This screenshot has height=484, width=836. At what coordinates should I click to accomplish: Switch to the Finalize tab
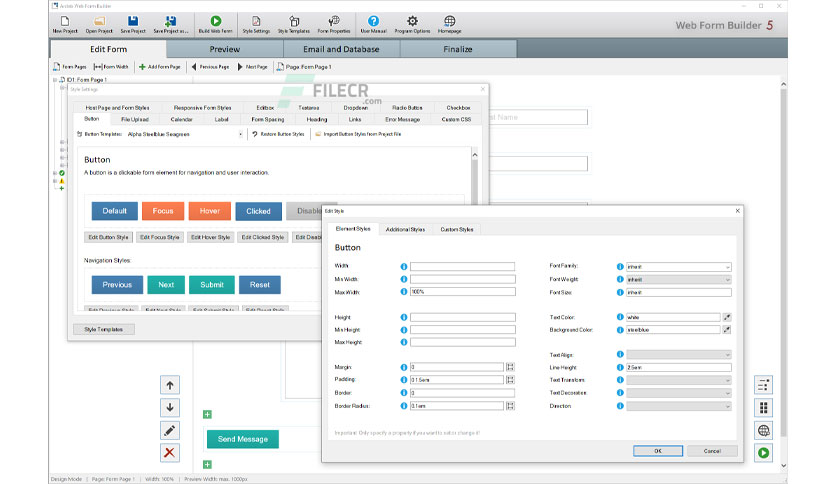(x=458, y=49)
